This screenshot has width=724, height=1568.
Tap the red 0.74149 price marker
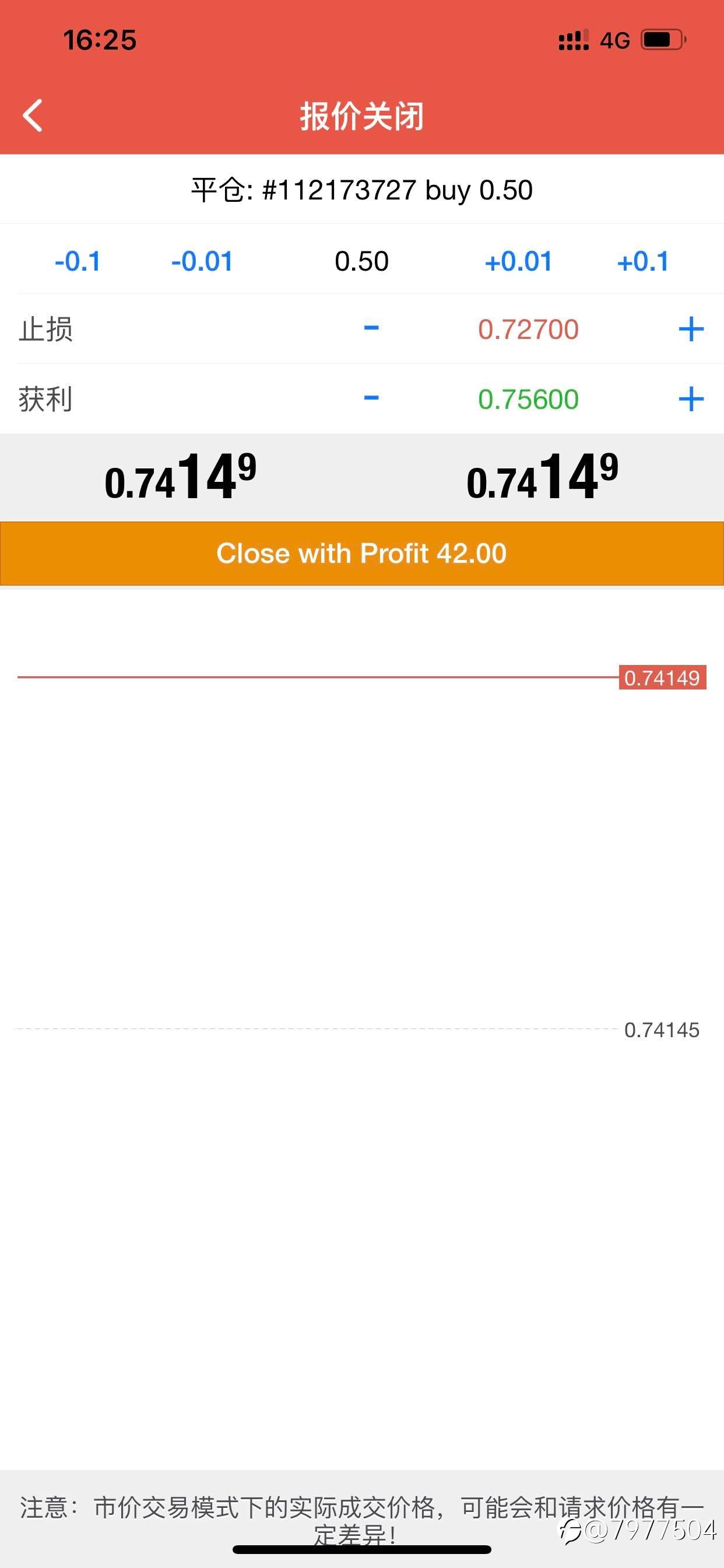[662, 677]
